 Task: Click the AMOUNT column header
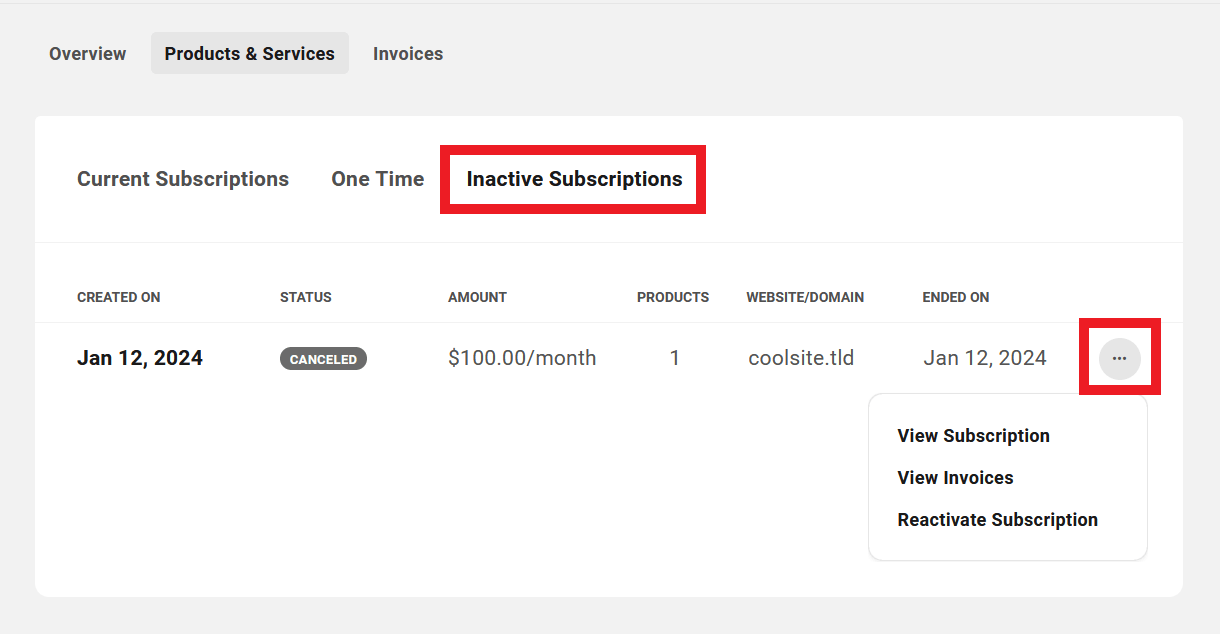(x=477, y=297)
